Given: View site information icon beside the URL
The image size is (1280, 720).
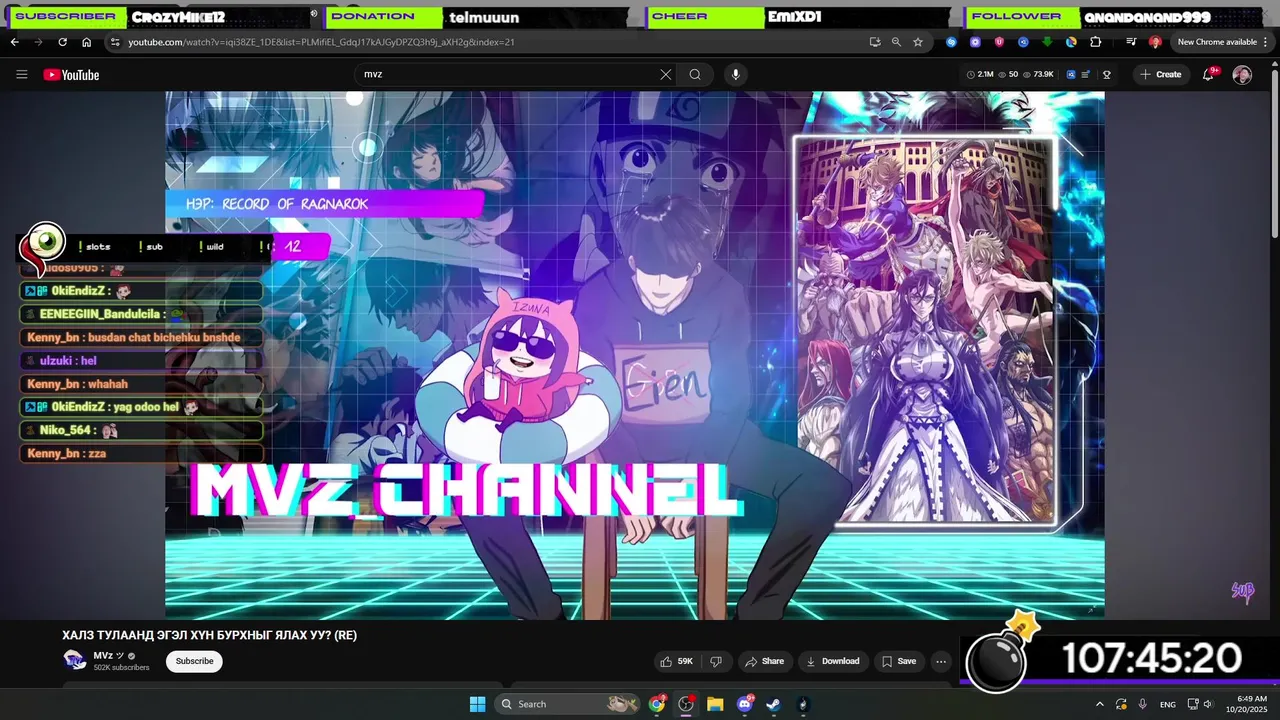Looking at the screenshot, I should (x=115, y=42).
